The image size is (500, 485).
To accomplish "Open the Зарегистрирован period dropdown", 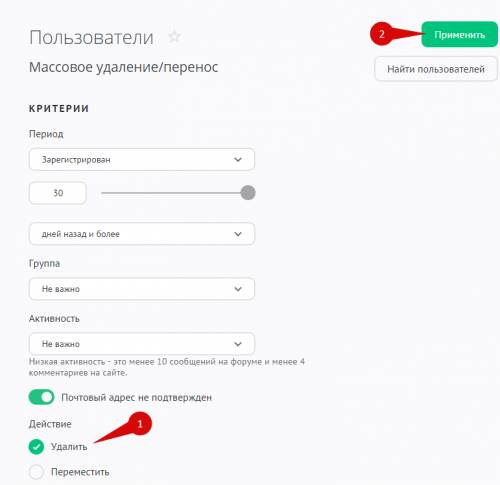I will coord(142,160).
